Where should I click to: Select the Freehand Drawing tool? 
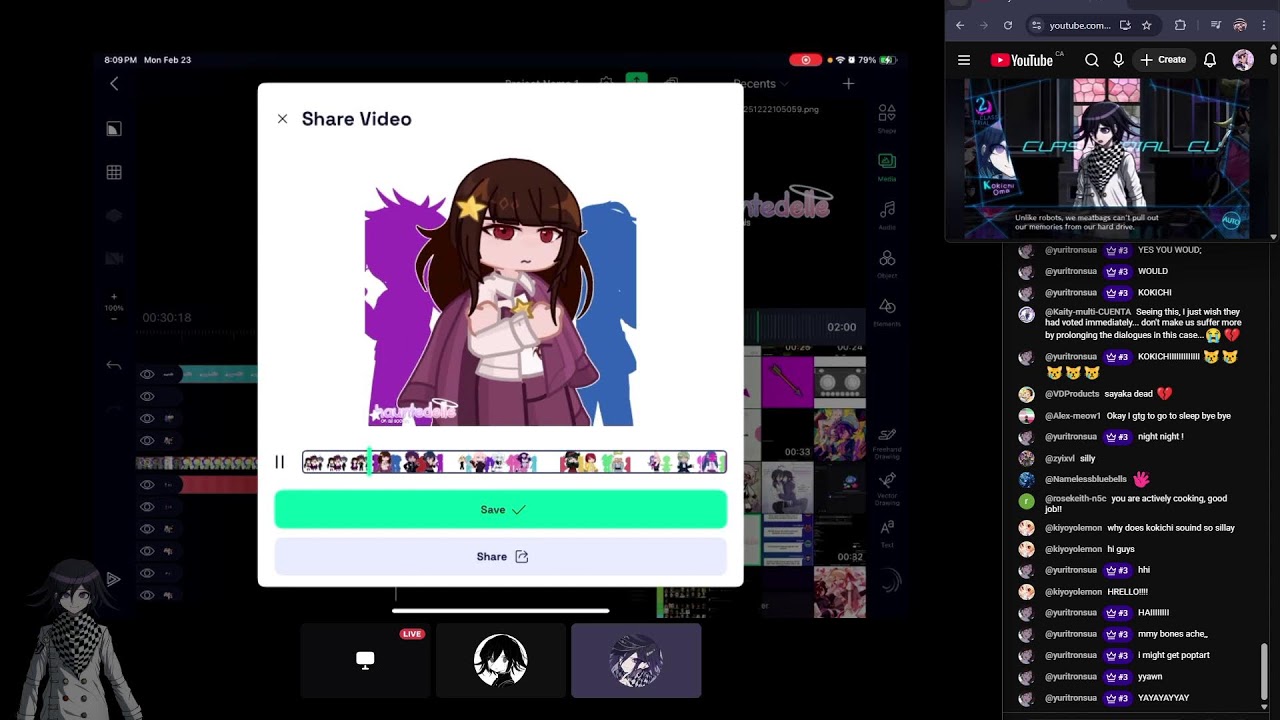pyautogui.click(x=887, y=442)
